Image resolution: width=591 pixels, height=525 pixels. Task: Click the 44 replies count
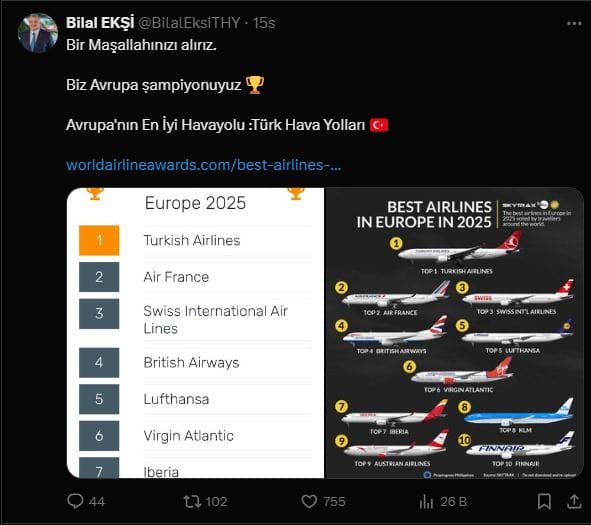[97, 502]
